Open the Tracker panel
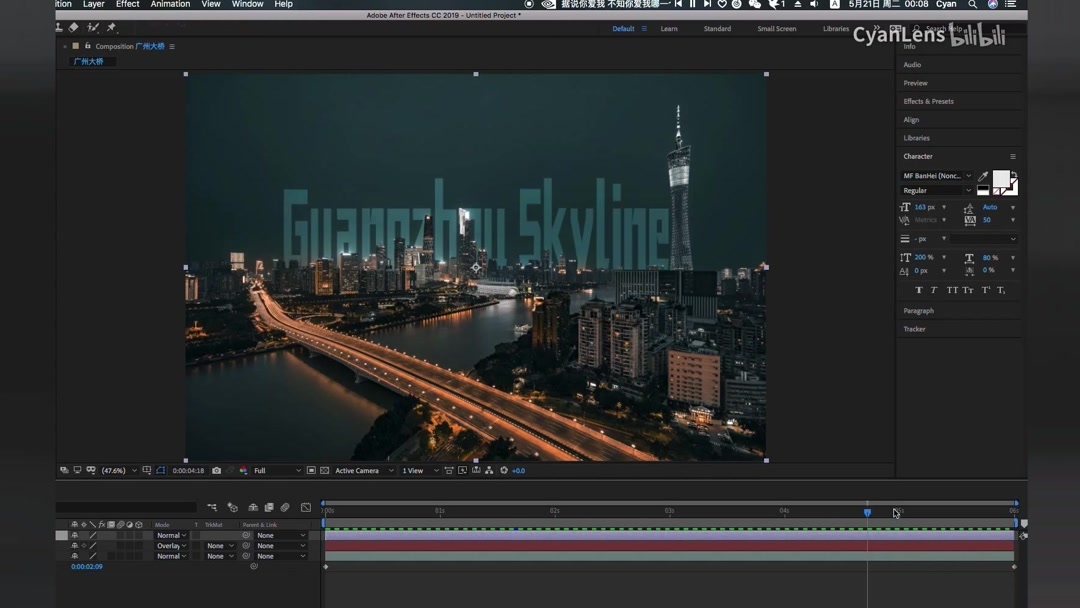This screenshot has height=608, width=1080. [914, 328]
